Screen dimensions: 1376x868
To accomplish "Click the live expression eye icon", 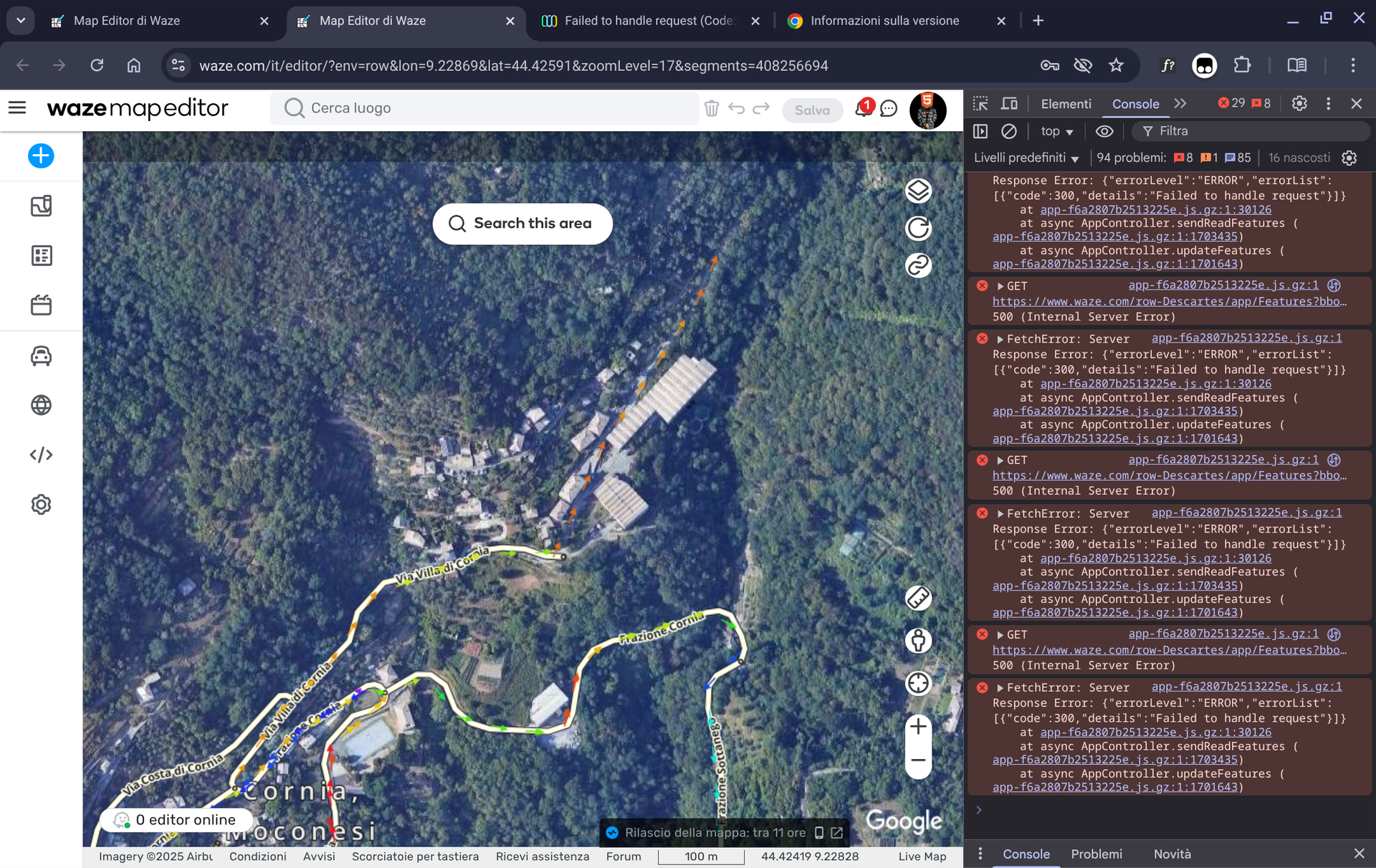I will [x=1104, y=131].
